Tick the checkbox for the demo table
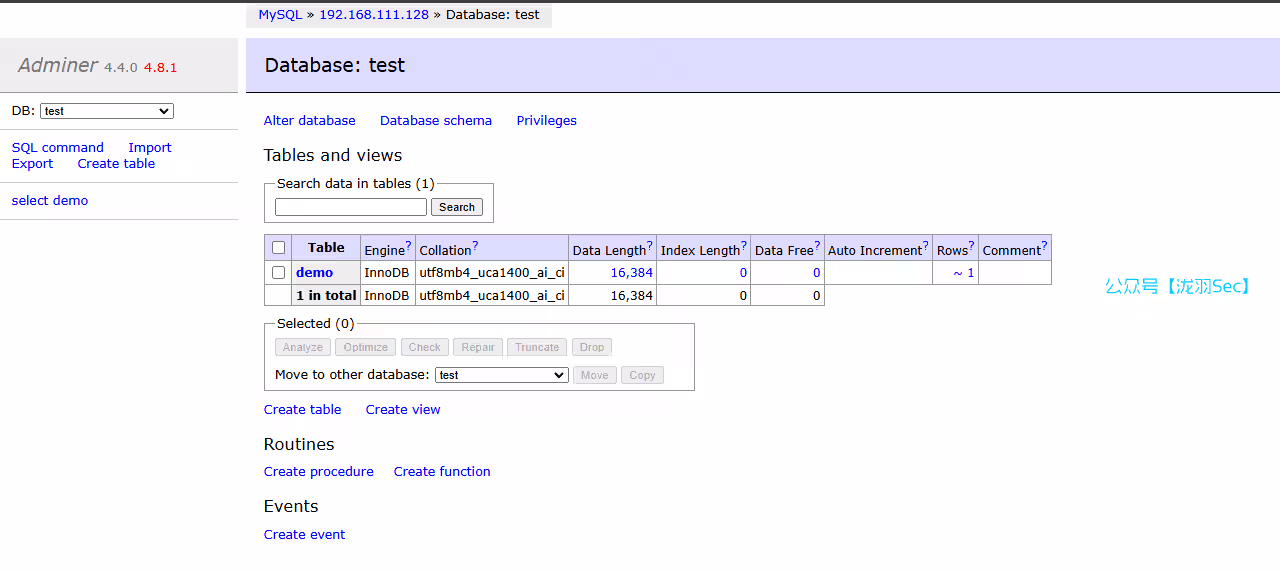The image size is (1280, 571). tap(279, 272)
